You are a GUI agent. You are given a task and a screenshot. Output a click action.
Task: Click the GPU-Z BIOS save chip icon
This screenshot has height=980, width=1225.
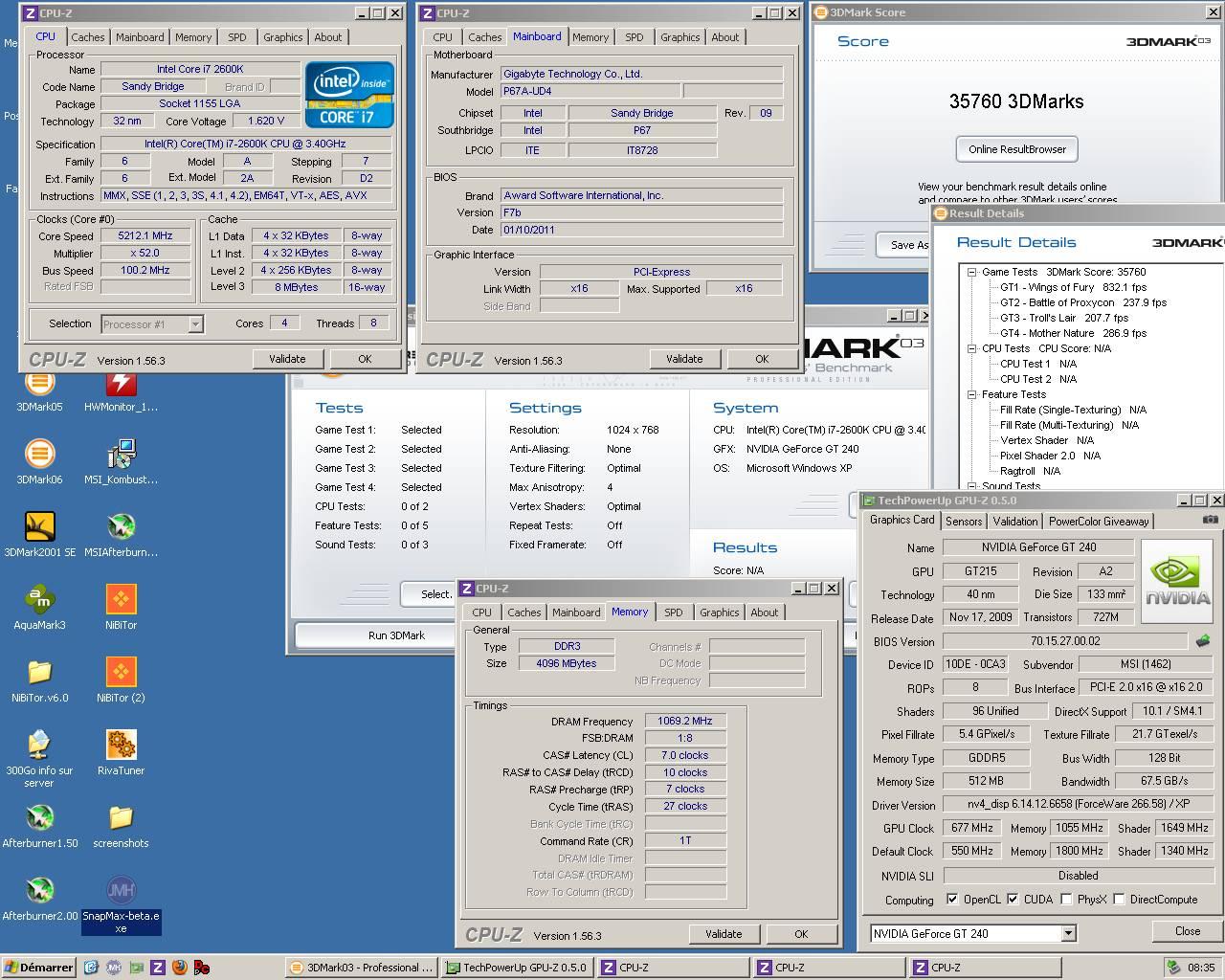pos(1203,641)
